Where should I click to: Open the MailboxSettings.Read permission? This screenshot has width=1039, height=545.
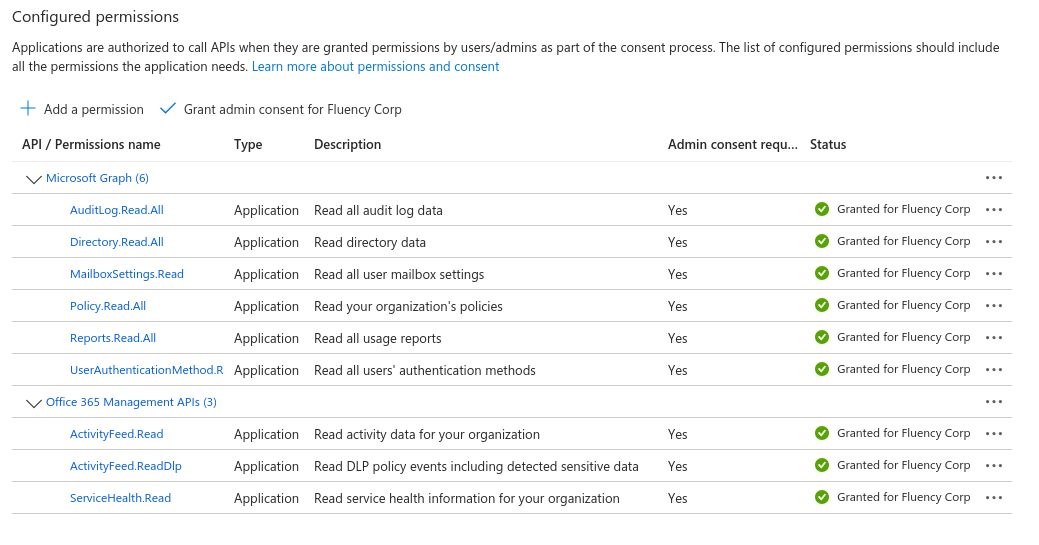(127, 274)
